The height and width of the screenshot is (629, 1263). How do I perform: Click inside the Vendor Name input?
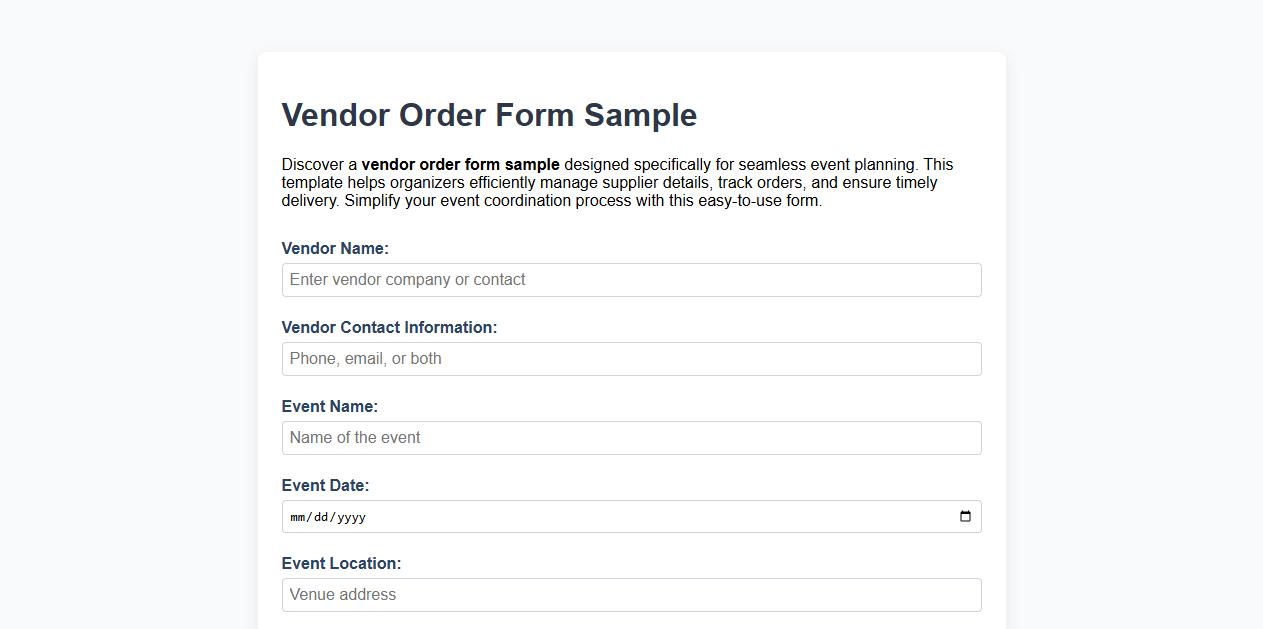click(x=630, y=279)
